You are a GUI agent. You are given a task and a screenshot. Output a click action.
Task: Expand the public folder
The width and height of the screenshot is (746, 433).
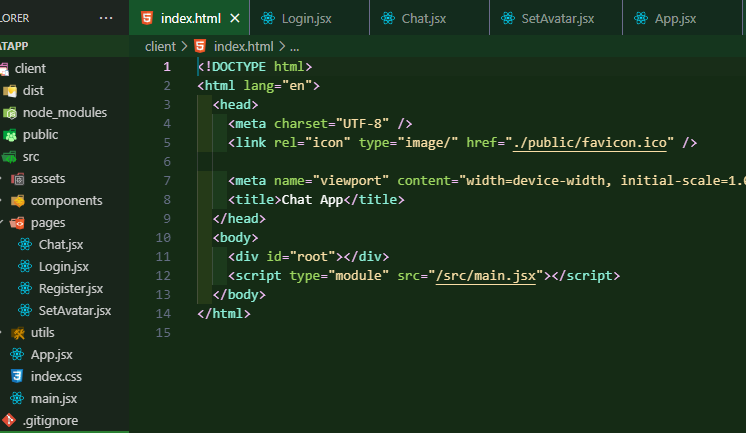[40, 135]
